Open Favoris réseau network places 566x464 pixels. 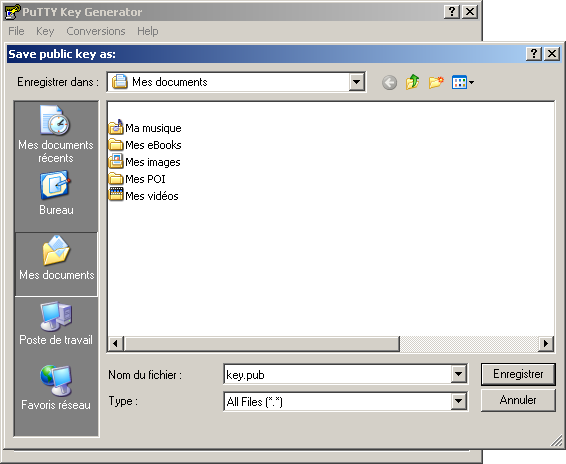(56, 388)
